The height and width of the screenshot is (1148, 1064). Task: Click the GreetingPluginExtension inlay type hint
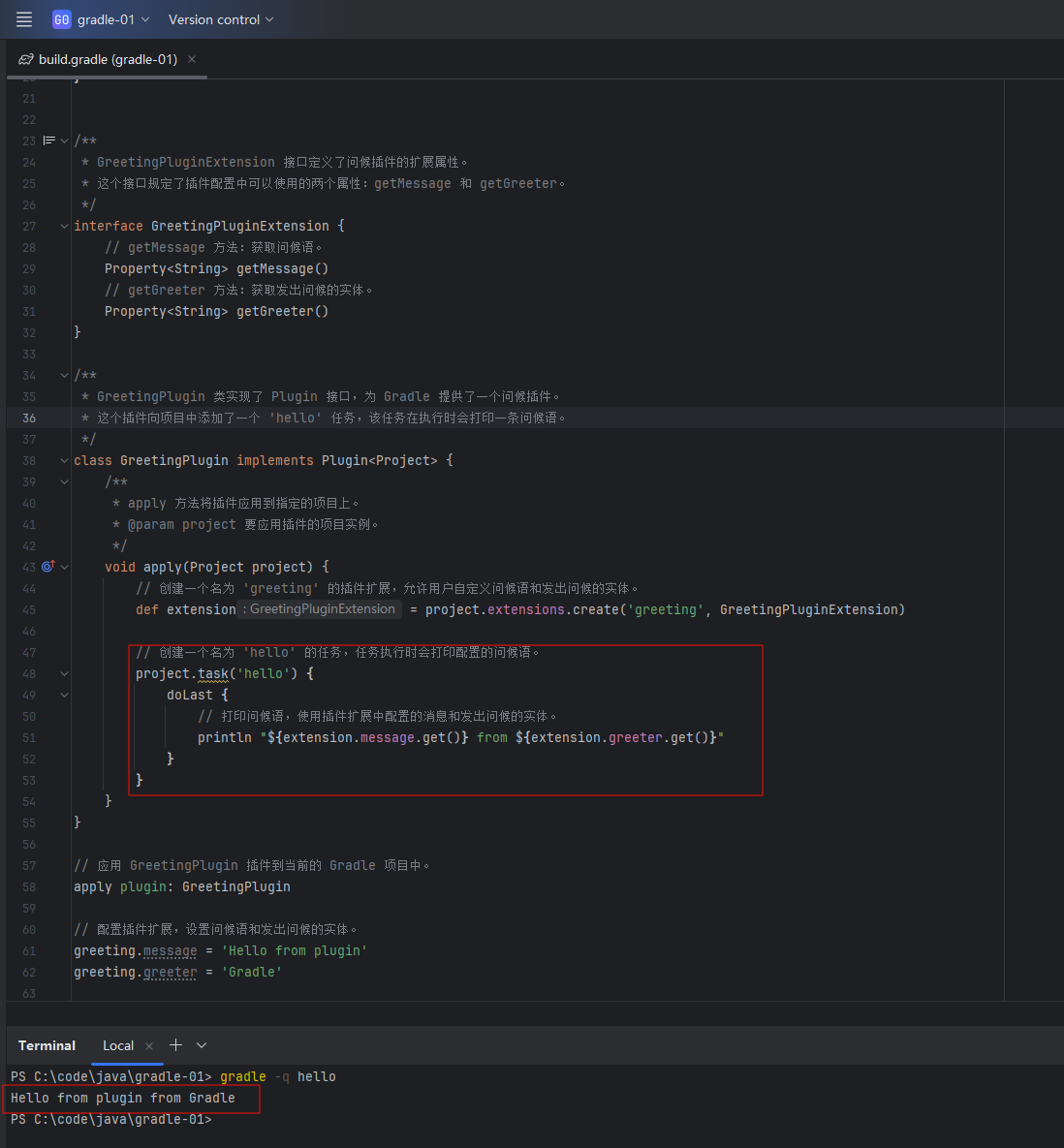point(319,609)
